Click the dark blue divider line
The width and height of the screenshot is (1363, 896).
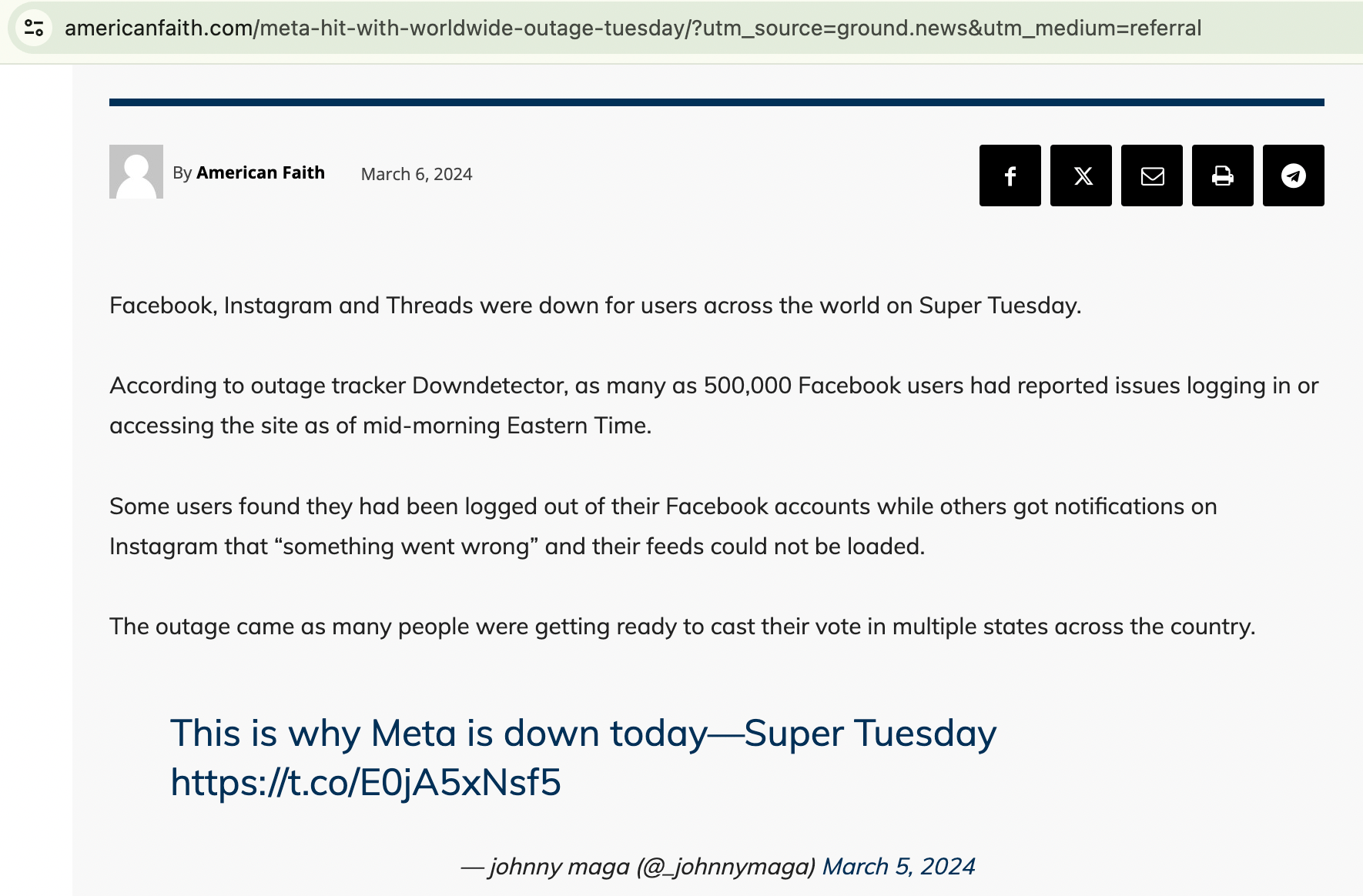tap(716, 102)
